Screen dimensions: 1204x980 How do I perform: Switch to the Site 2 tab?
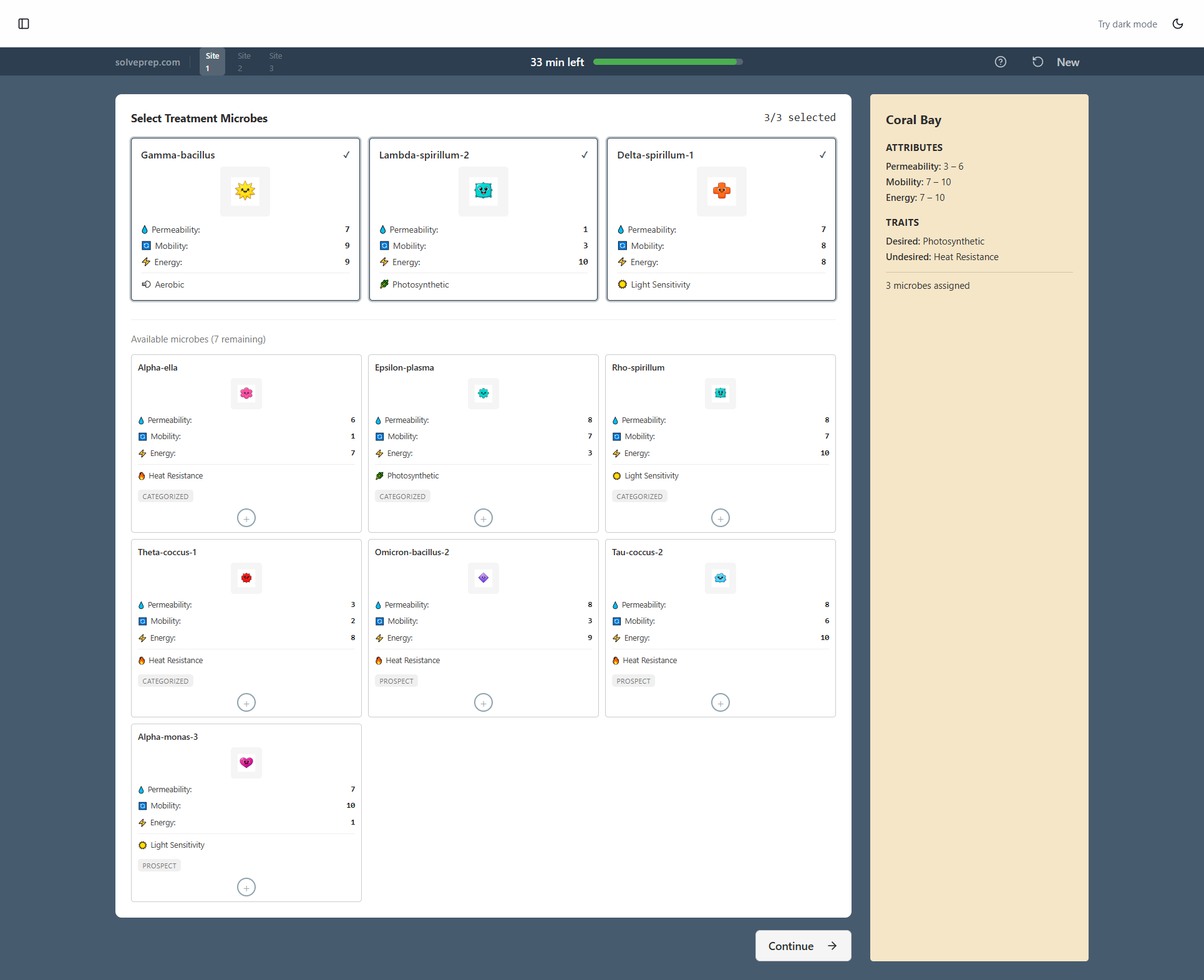point(243,61)
